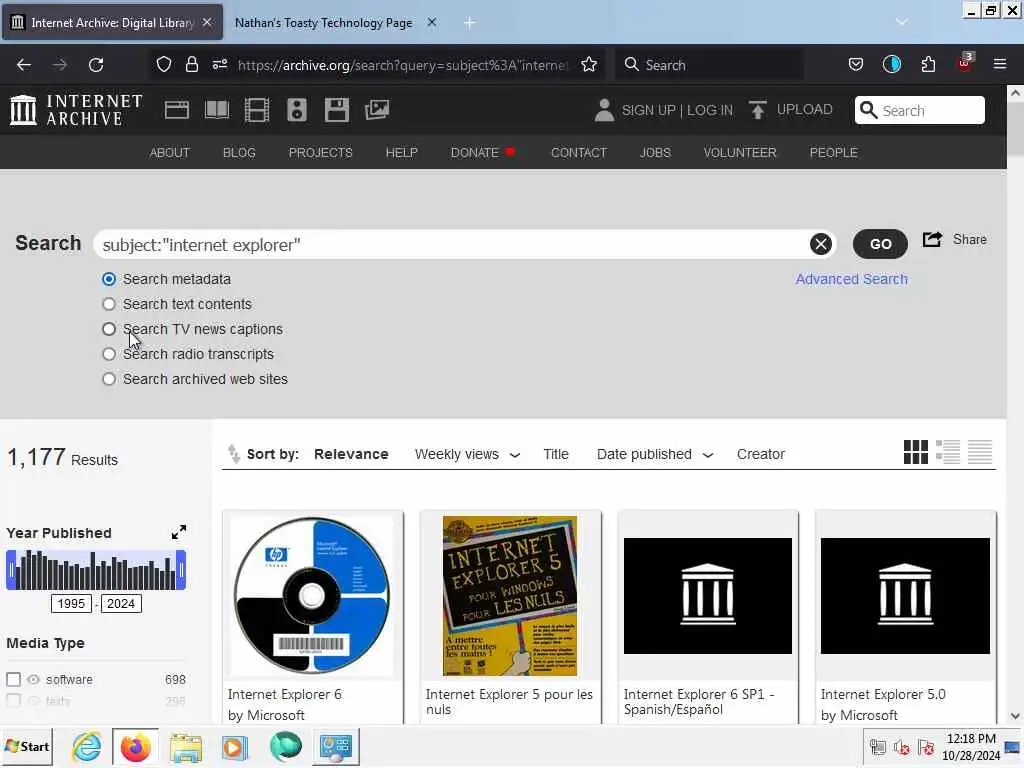
Task: Select Search text contents option
Action: point(109,304)
